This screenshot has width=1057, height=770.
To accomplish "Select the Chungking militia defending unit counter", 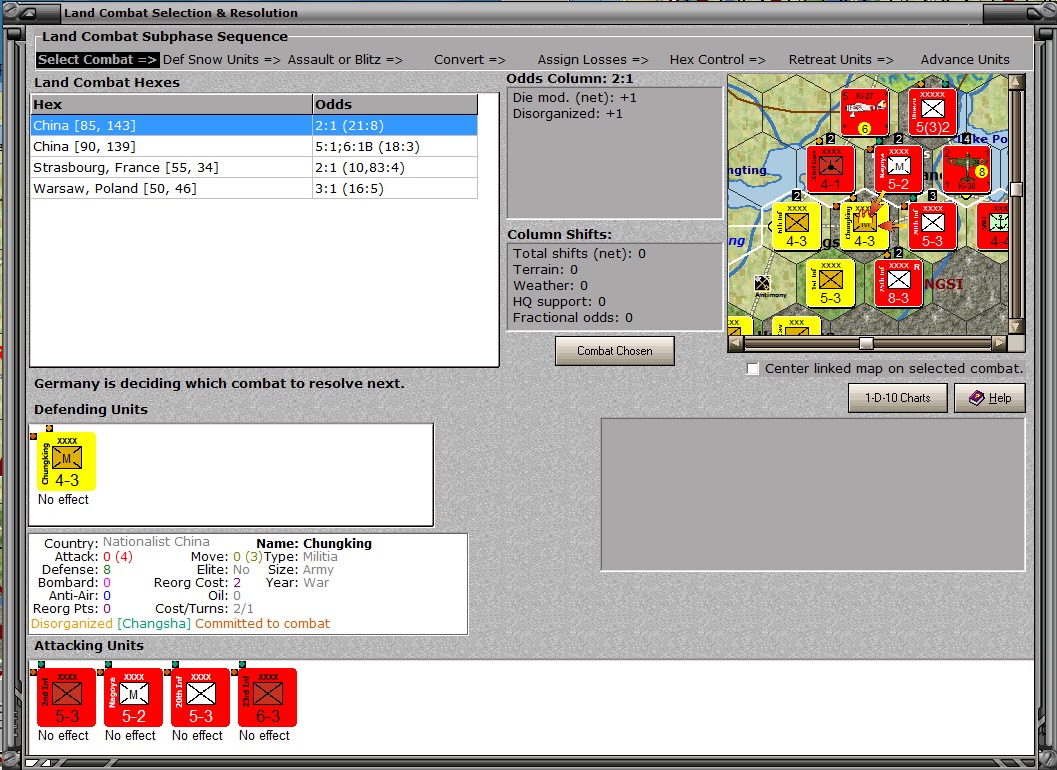I will pyautogui.click(x=66, y=461).
